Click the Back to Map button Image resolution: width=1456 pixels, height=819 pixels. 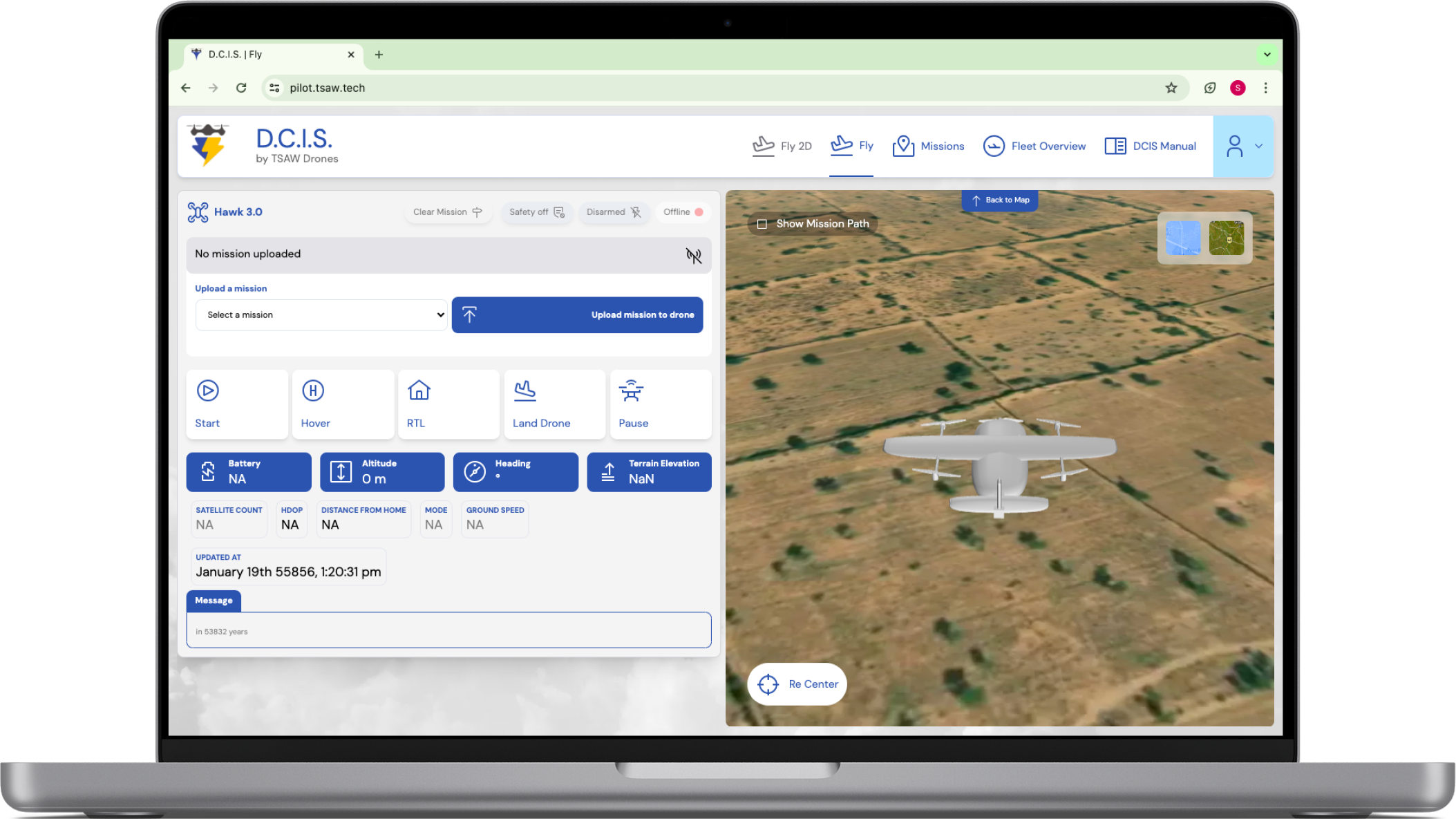point(999,200)
